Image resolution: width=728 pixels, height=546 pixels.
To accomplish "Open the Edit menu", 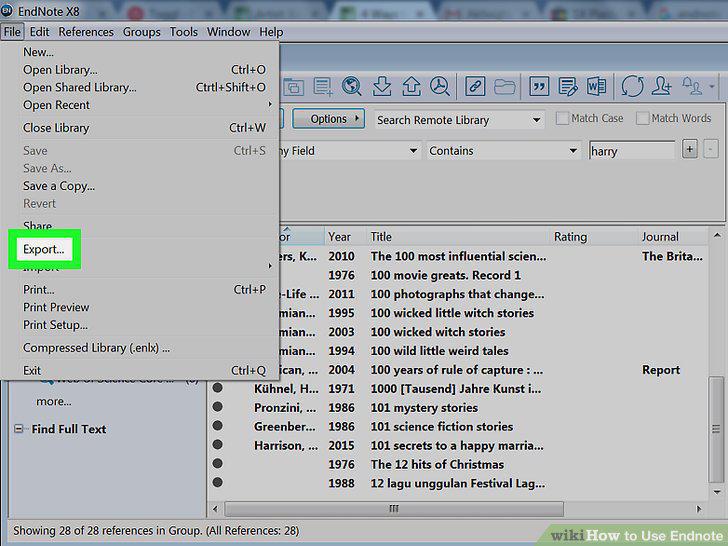I will (39, 32).
